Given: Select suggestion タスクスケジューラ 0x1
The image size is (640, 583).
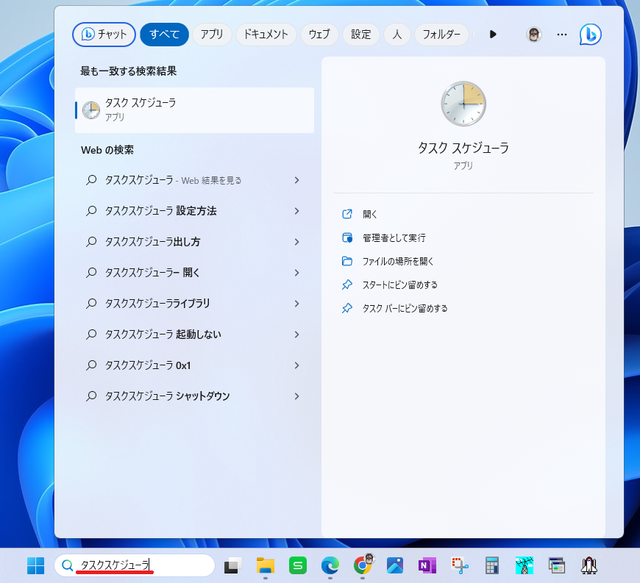Looking at the screenshot, I should pyautogui.click(x=194, y=365).
